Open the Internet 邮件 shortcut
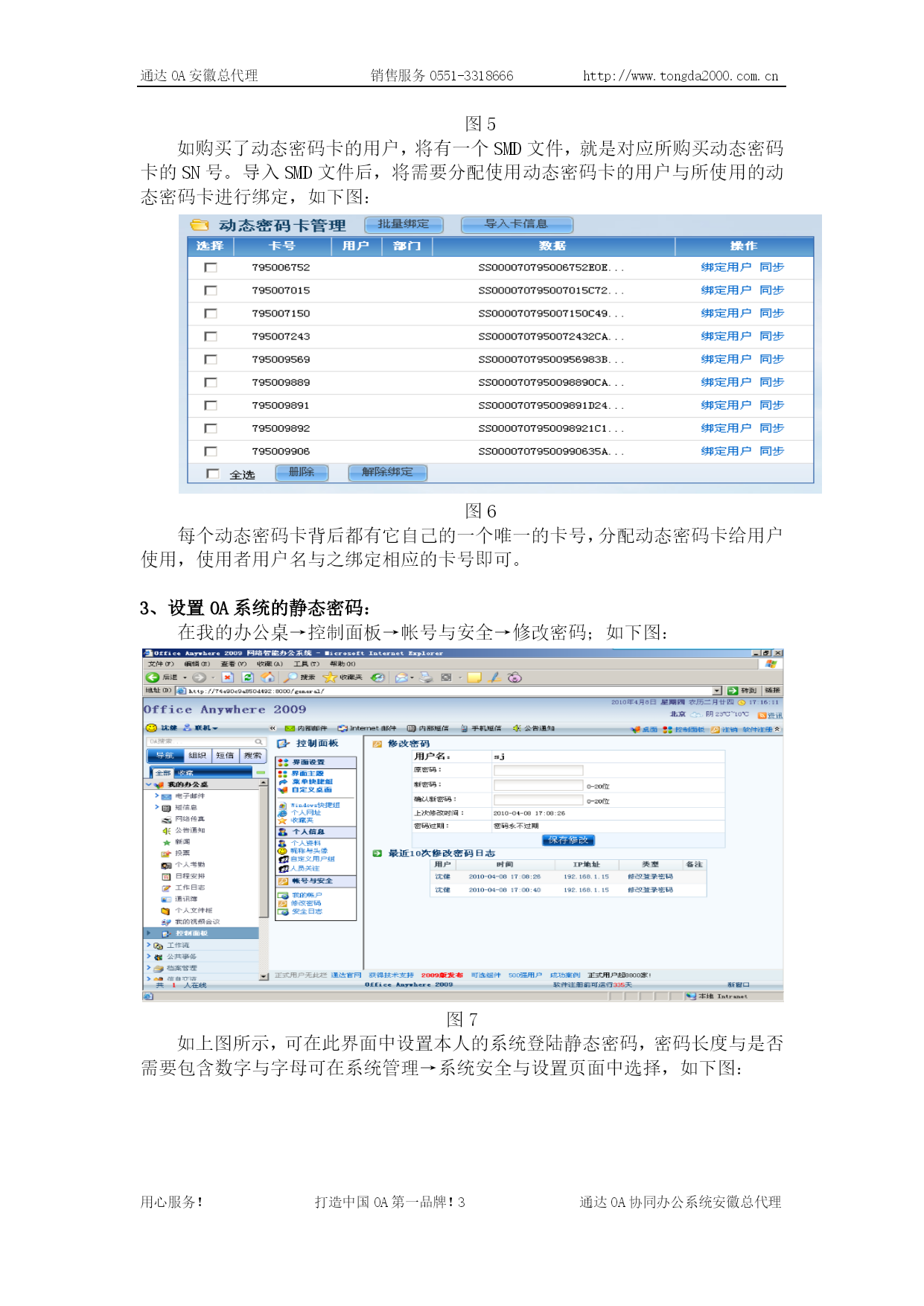Image resolution: width=924 pixels, height=1306 pixels. (x=368, y=728)
